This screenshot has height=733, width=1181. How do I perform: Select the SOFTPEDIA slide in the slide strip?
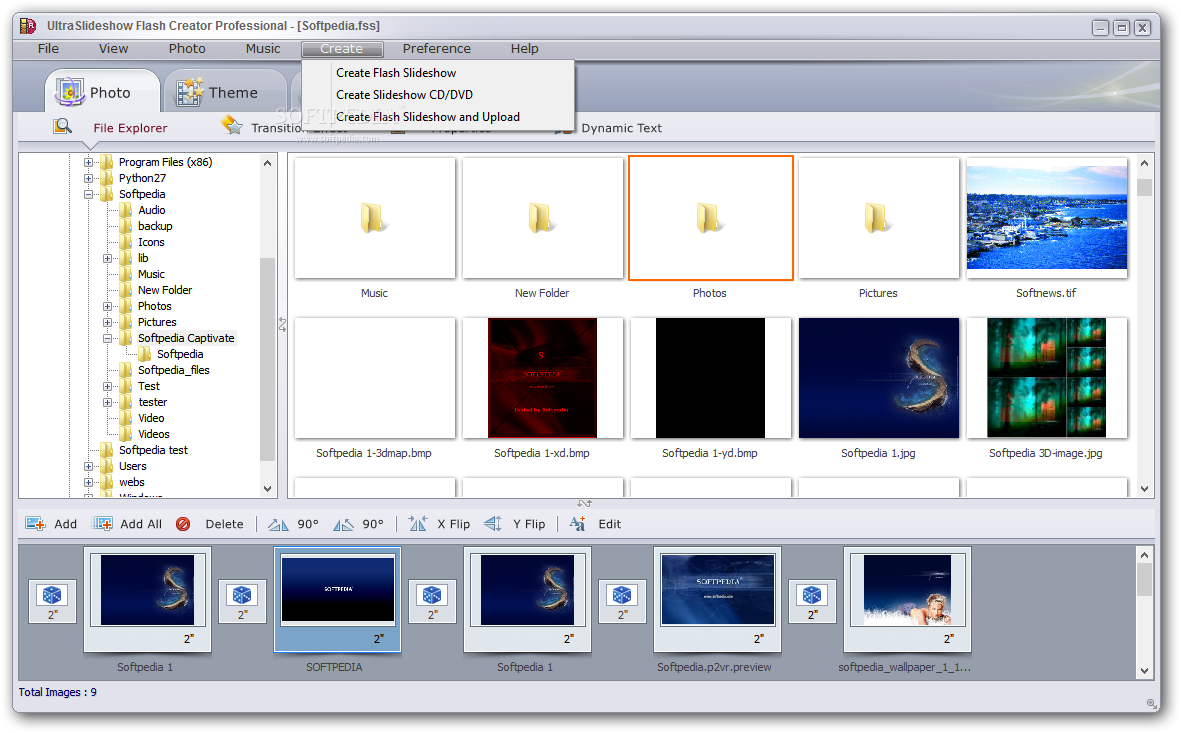[x=337, y=600]
